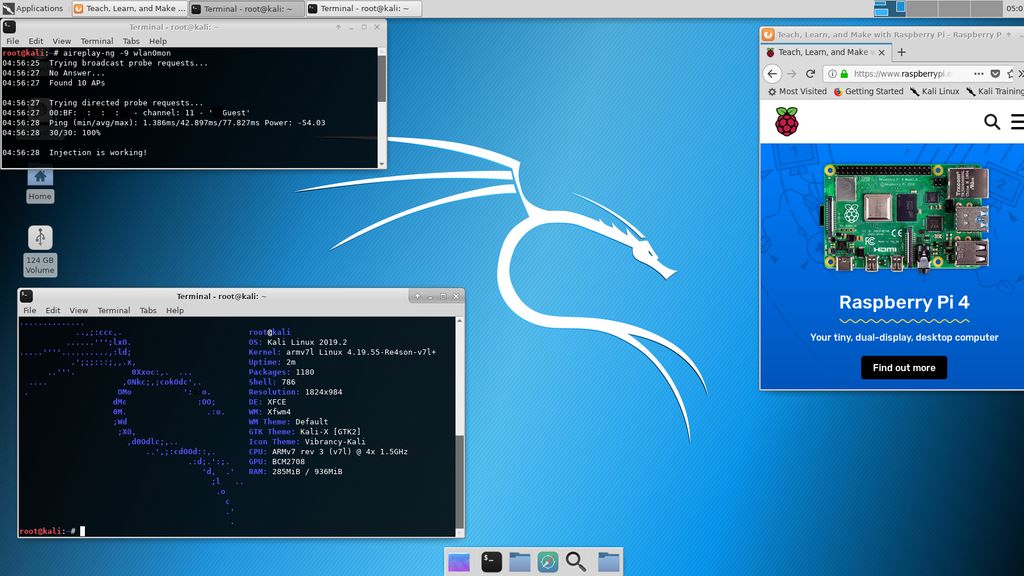The height and width of the screenshot is (576, 1024).
Task: Open the File menu in the Terminal
Action: [30, 310]
